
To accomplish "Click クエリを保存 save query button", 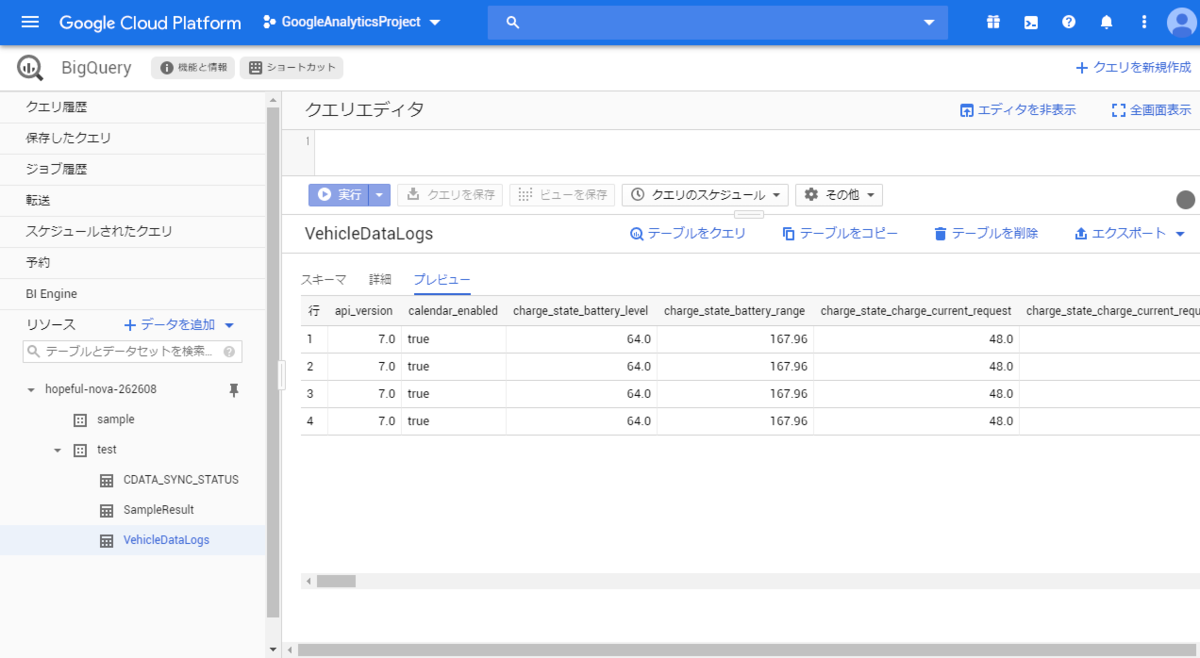I will (x=450, y=195).
